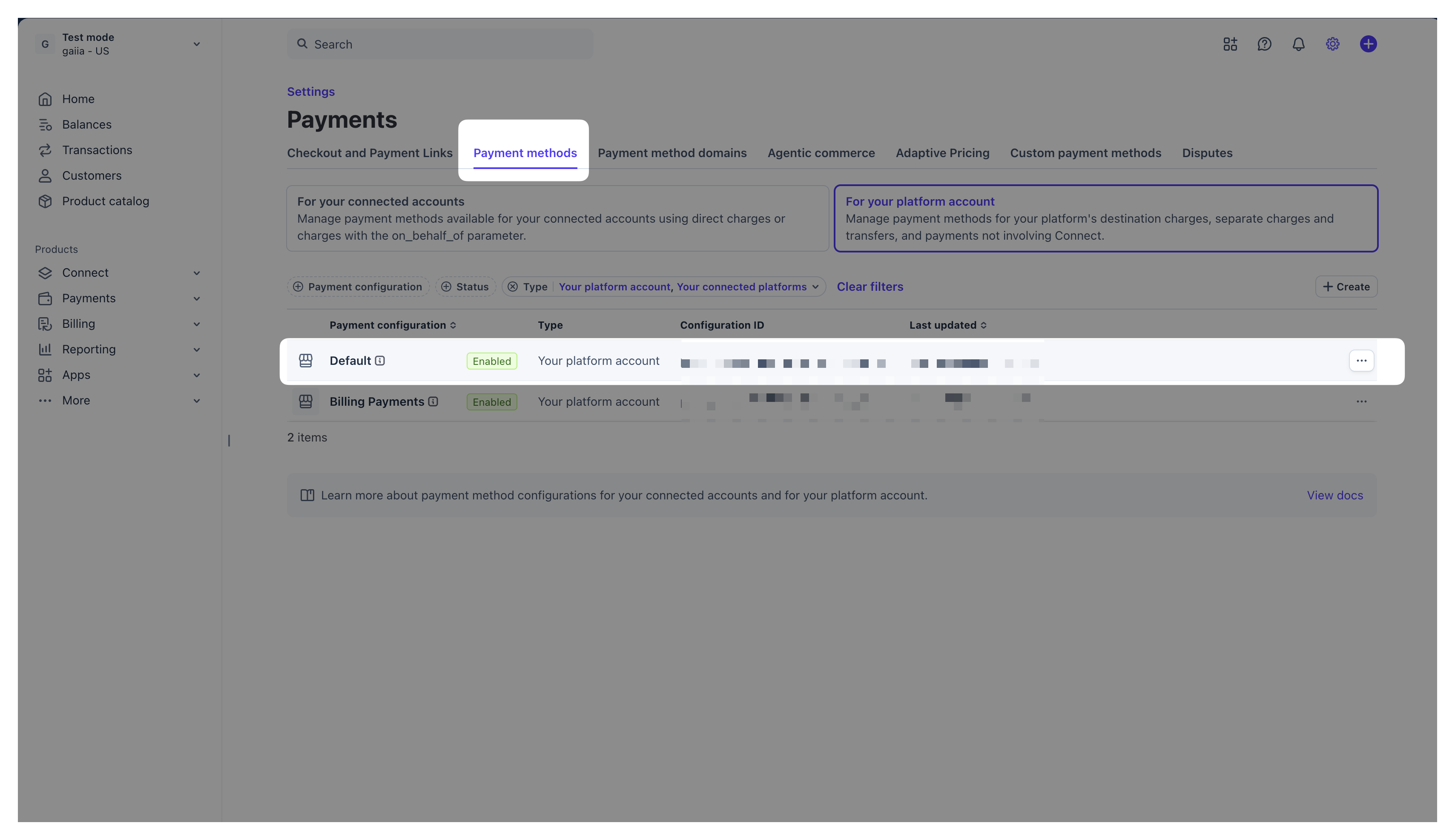Add a Payment configuration filter
The height and width of the screenshot is (840, 1455).
(x=358, y=287)
